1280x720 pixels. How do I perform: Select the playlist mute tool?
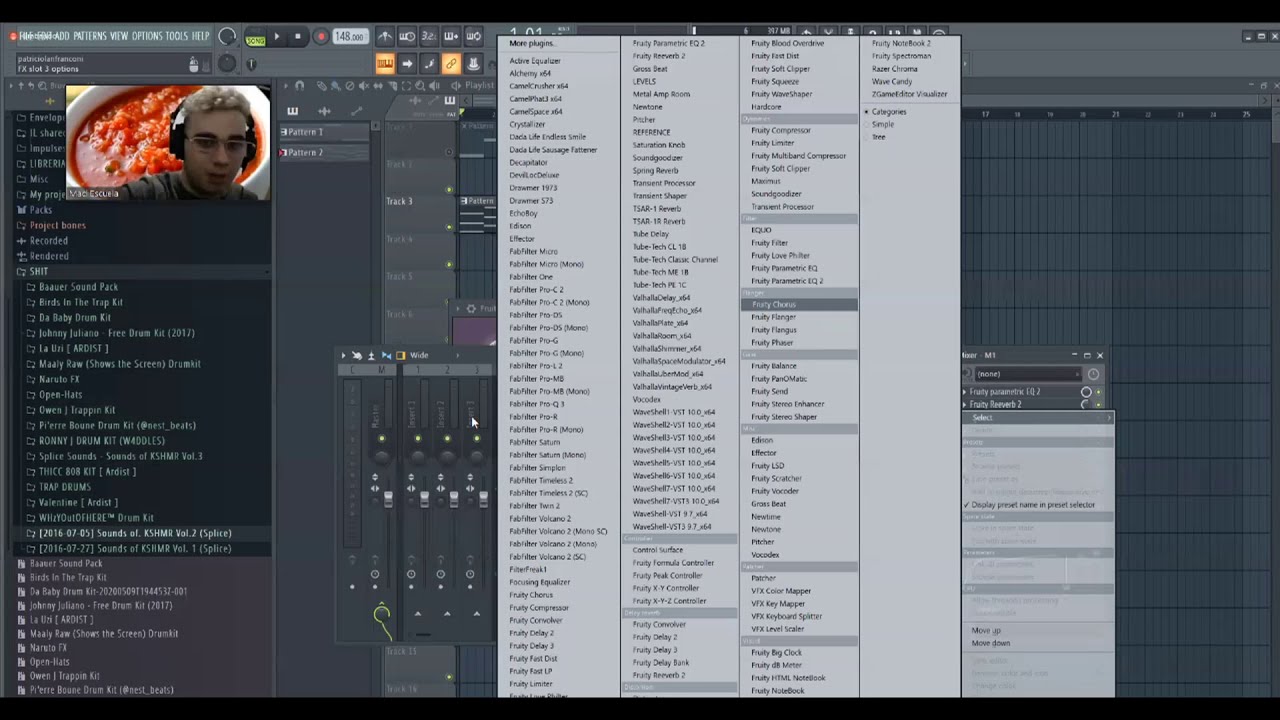tap(363, 86)
